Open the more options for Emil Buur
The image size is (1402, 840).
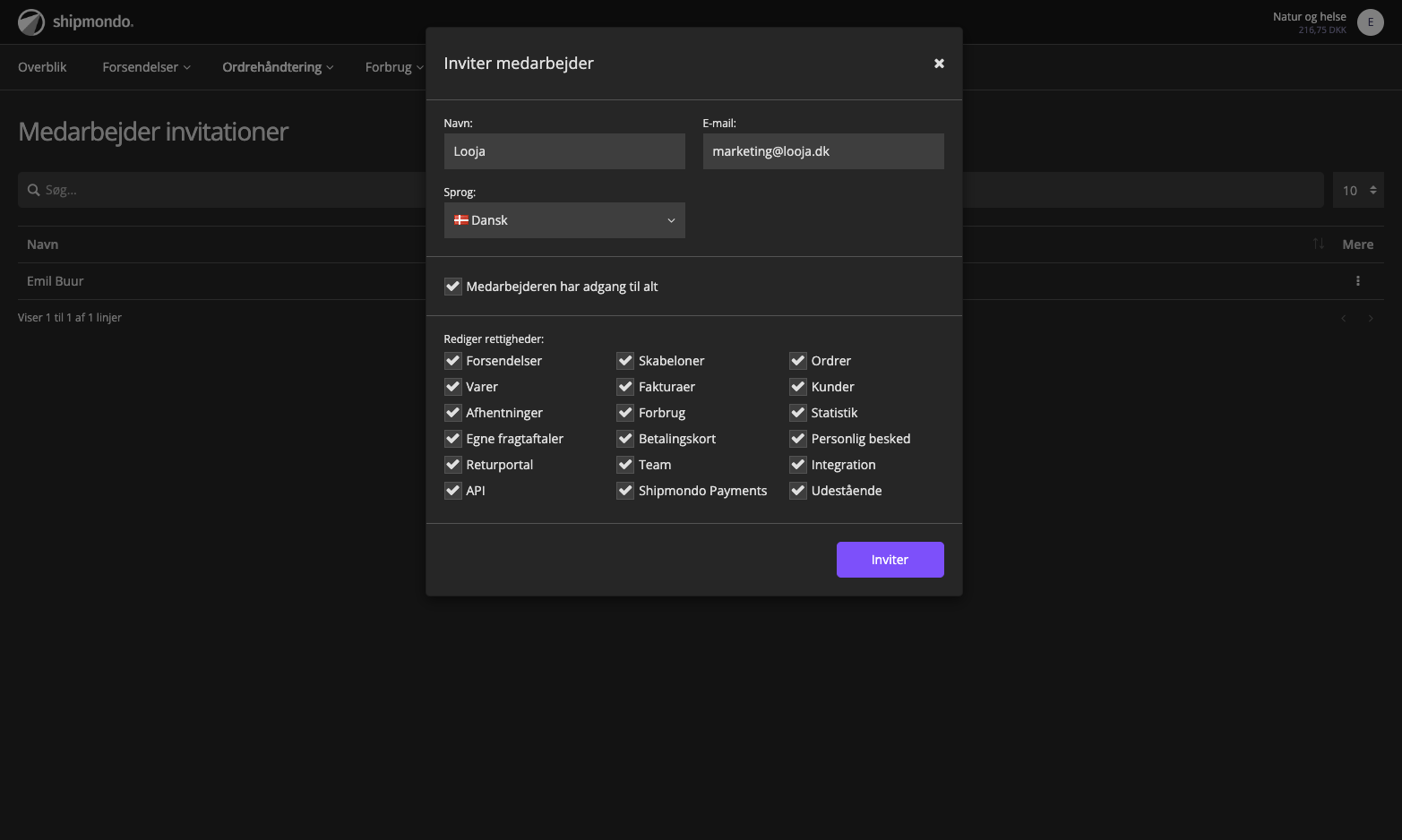click(x=1358, y=281)
